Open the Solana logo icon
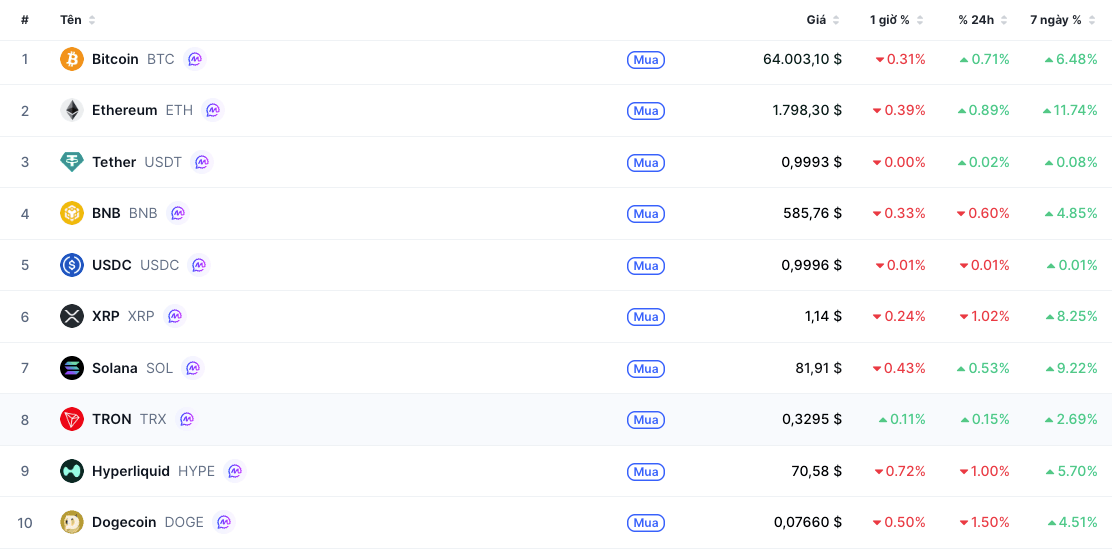This screenshot has width=1112, height=551. tap(72, 368)
